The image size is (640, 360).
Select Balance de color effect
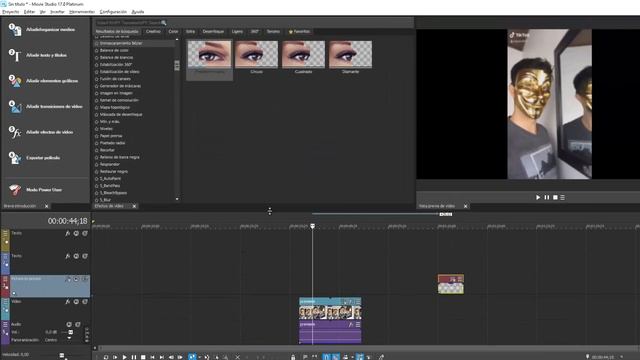pyautogui.click(x=114, y=50)
